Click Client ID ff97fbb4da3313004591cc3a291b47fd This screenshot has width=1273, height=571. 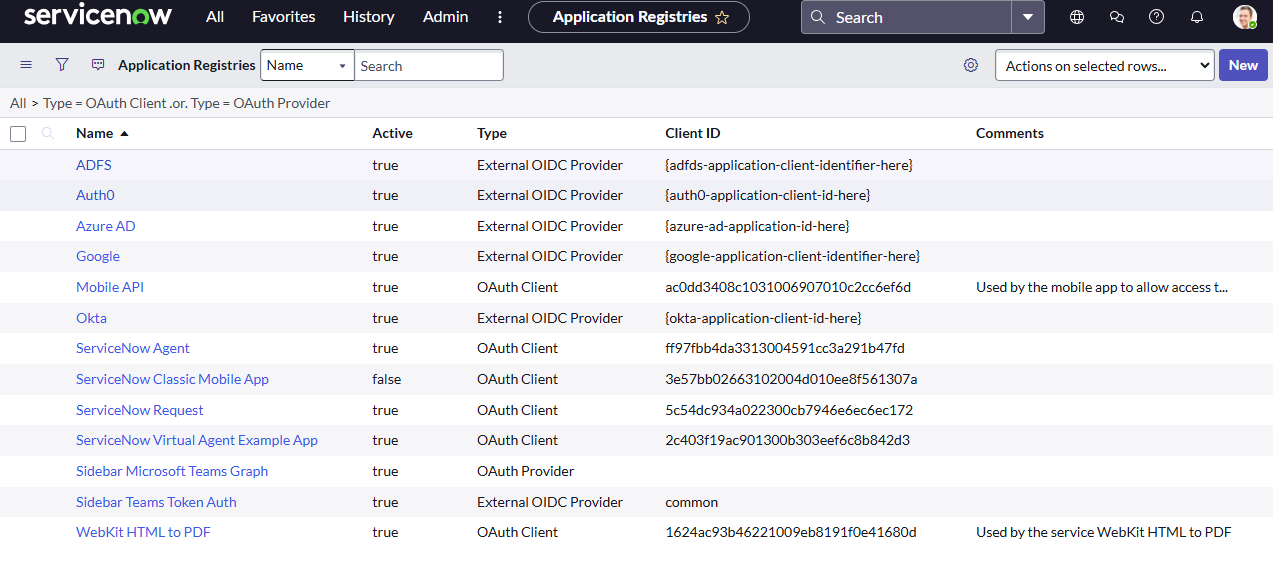coord(785,348)
